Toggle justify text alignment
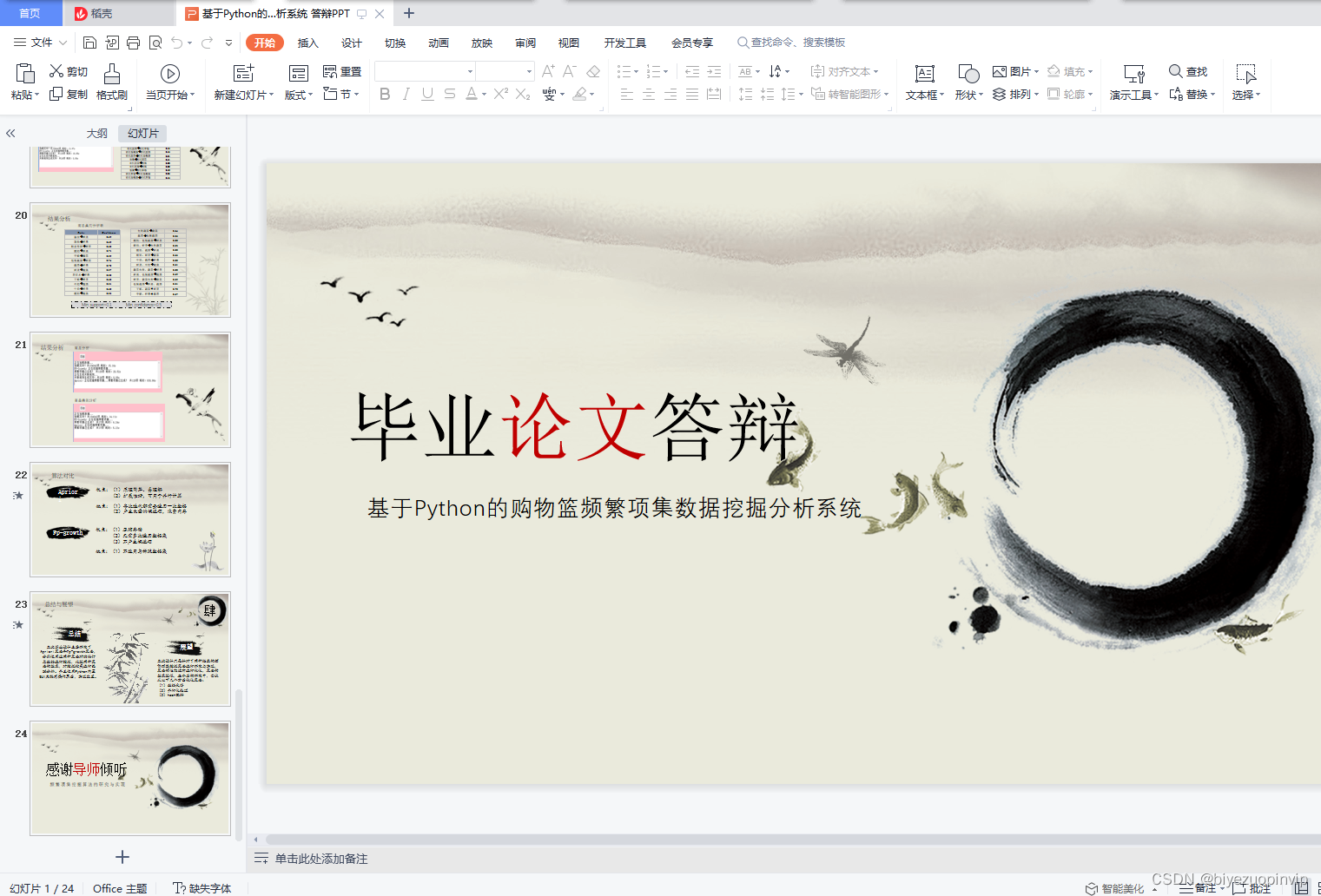 692,94
